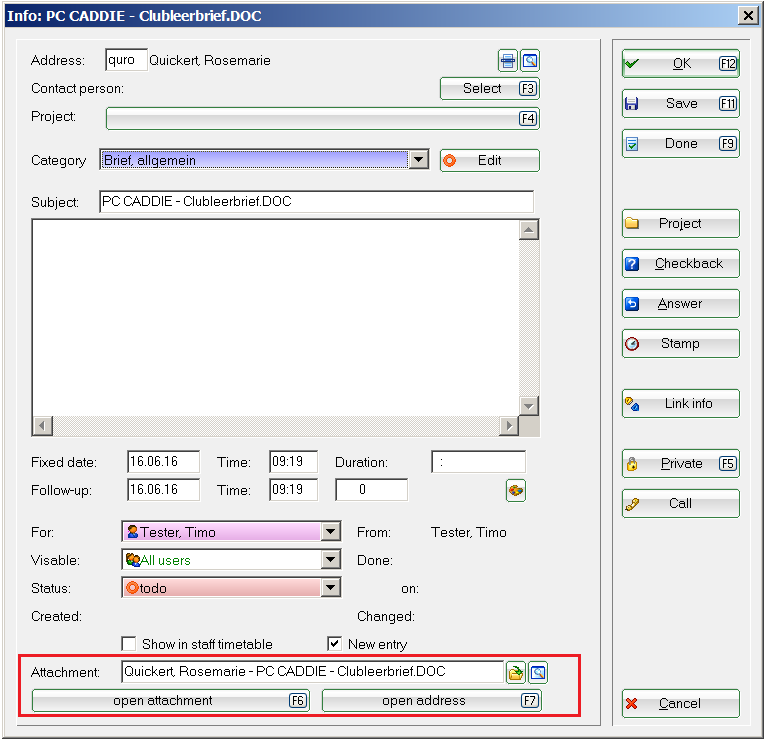Viewport: 765px width, 740px height.
Task: Click the folder browse icon beside Attachment
Action: coord(516,673)
